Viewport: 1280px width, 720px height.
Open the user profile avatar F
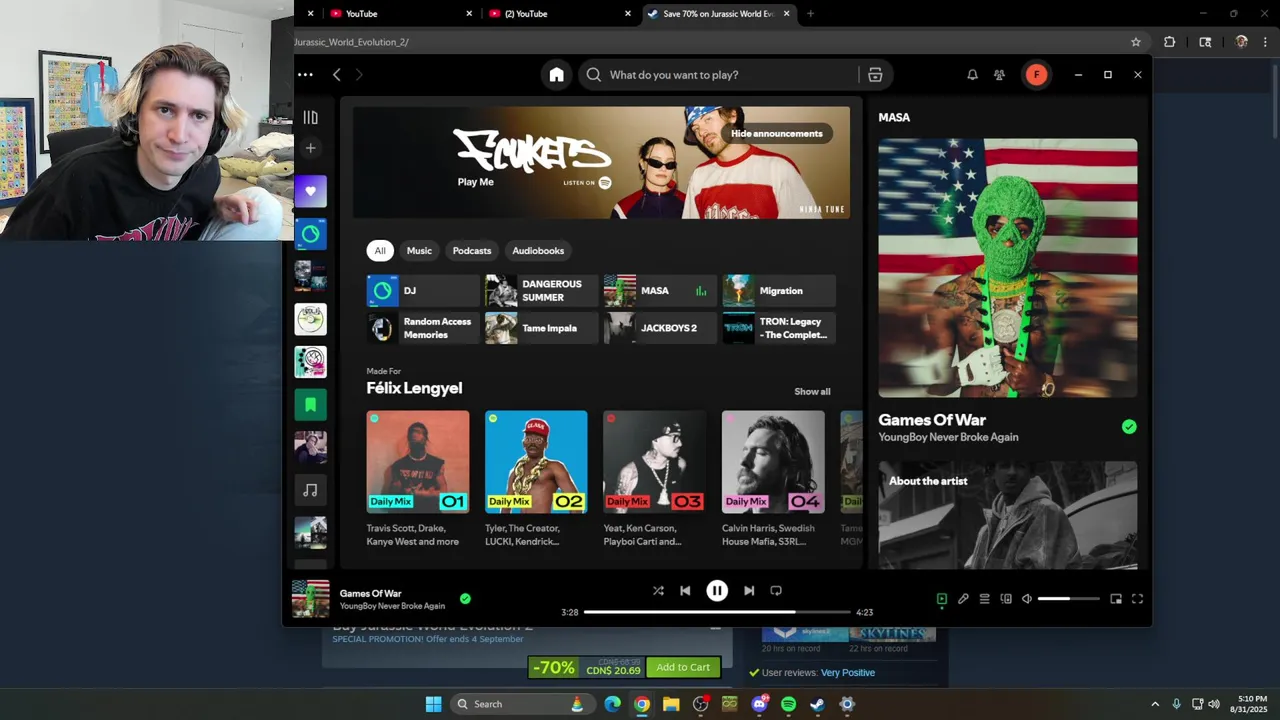point(1036,75)
